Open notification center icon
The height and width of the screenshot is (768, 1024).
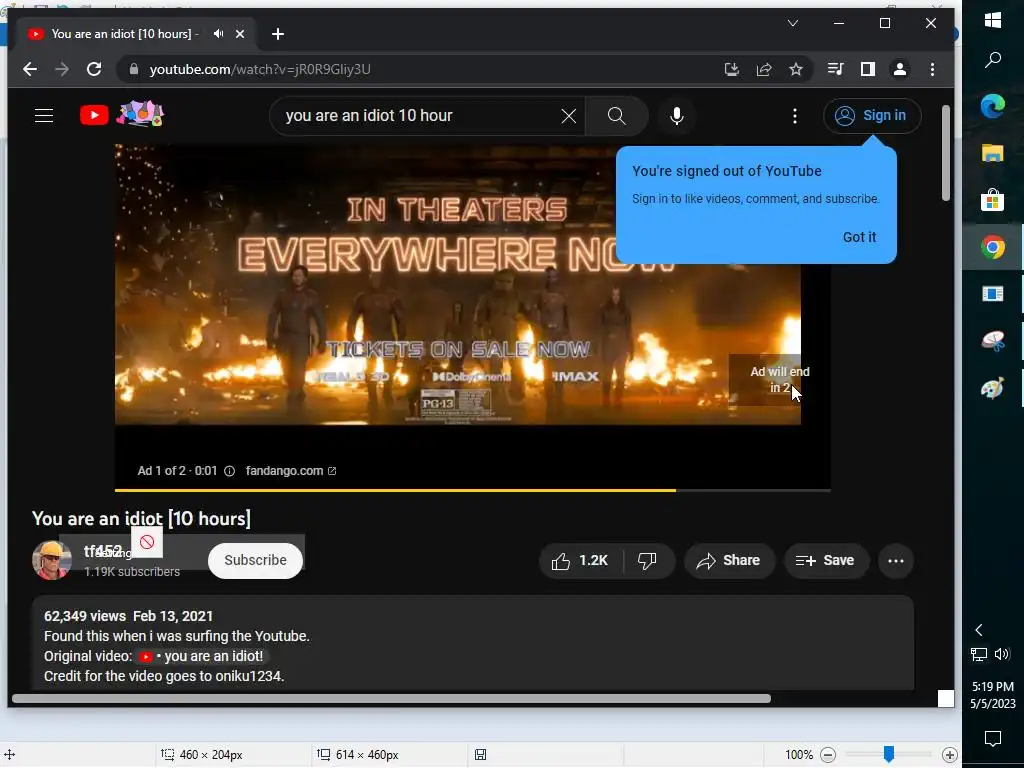click(x=993, y=739)
